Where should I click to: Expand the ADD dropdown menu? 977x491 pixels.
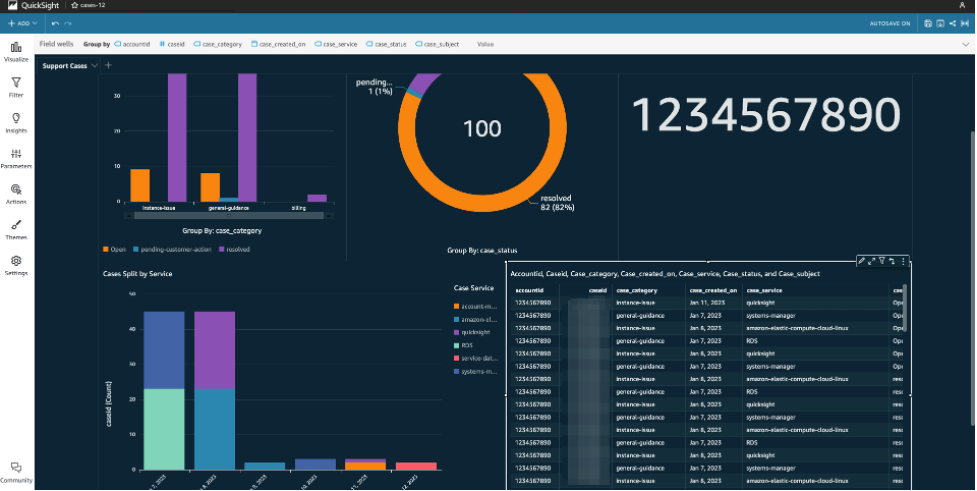[x=22, y=23]
